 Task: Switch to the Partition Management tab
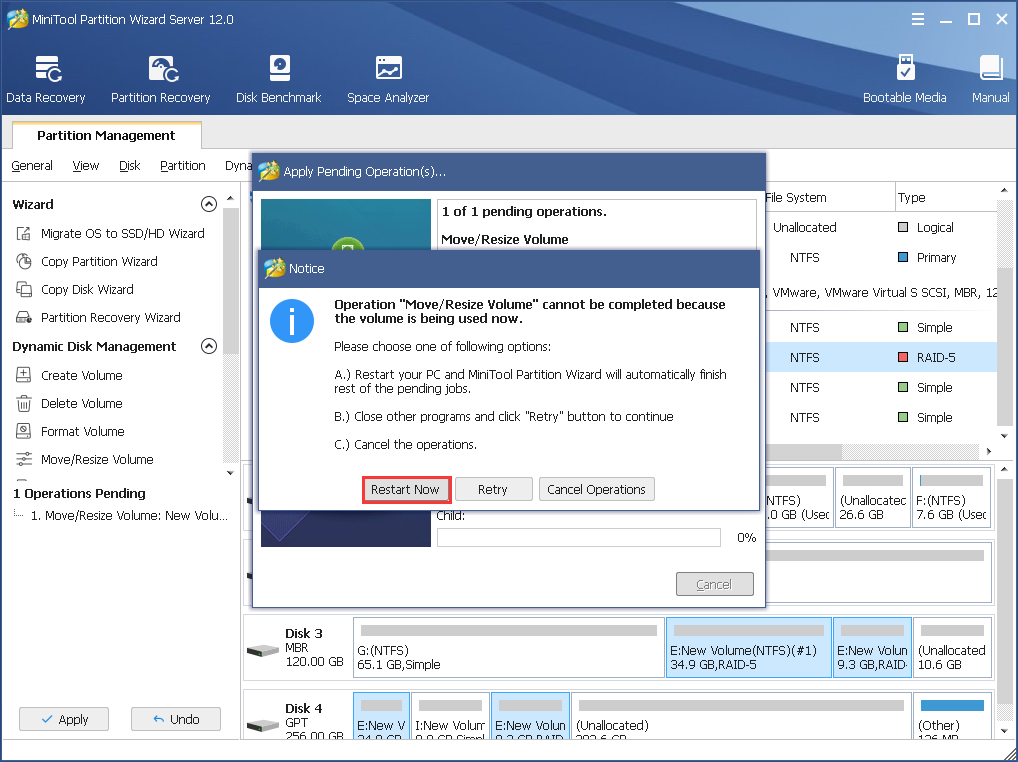click(x=106, y=135)
